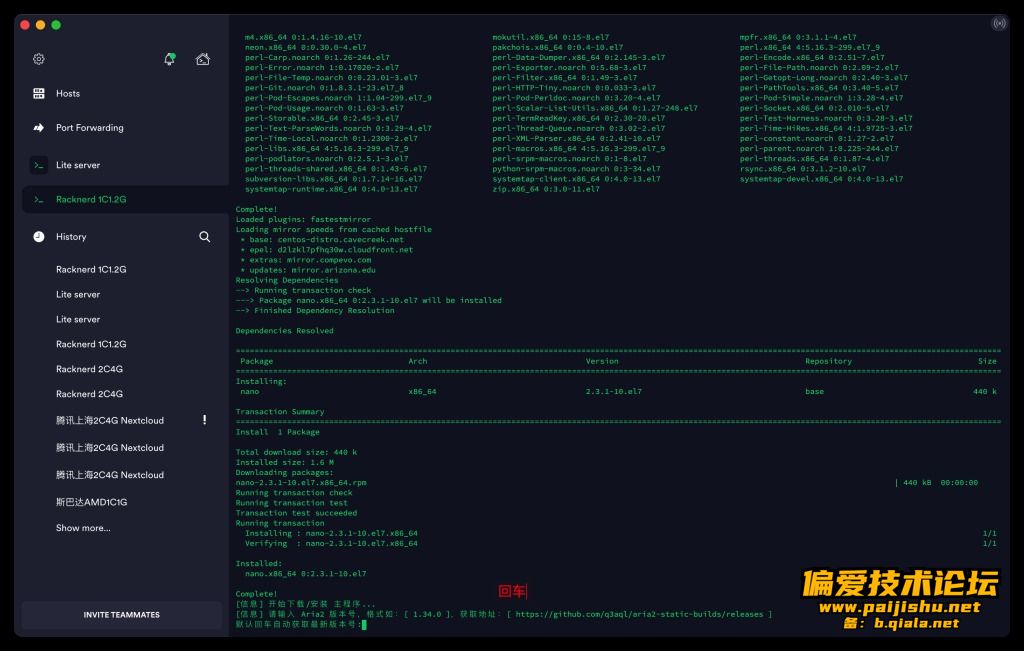Click "nano-2.3.1-10.el7.x86_64.rpm" in the terminal
The image size is (1024, 651).
[x=301, y=483]
